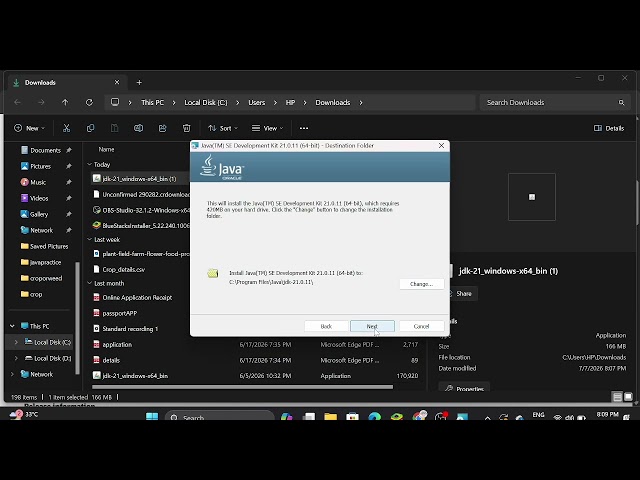Collapse the This PC tree node
This screenshot has width=640, height=480.
[12, 326]
